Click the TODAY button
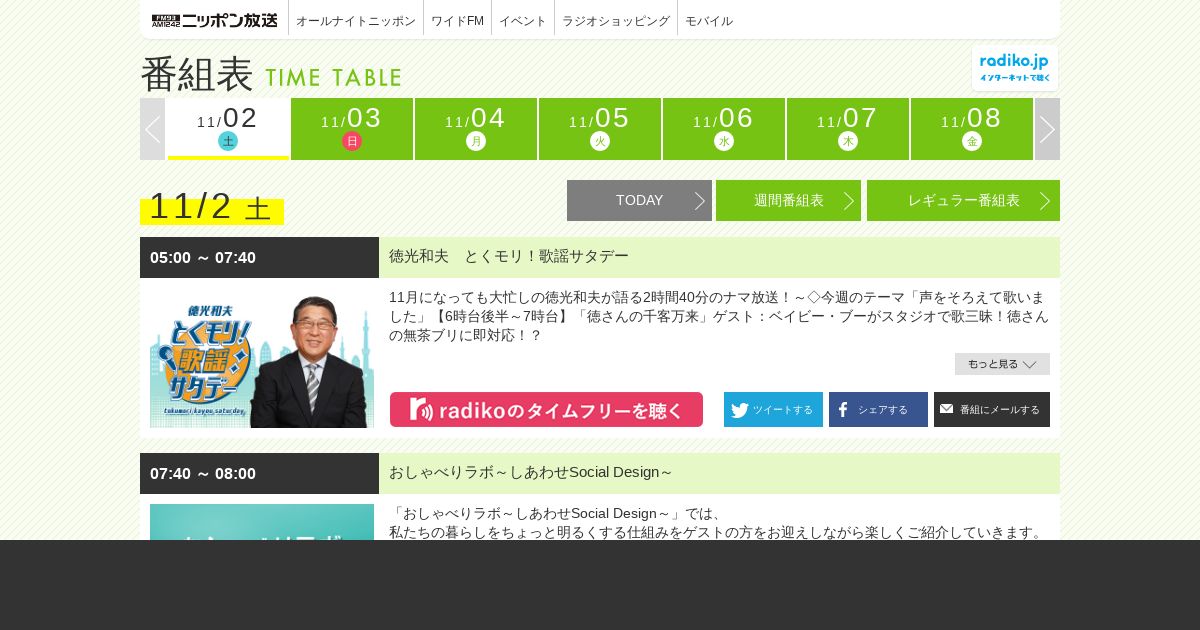Viewport: 1200px width, 630px height. (x=639, y=200)
